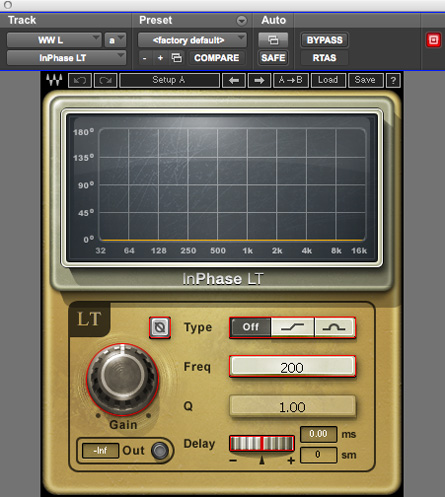Toggle the automation SAFE button
Screen dimensions: 445x497
[273, 58]
